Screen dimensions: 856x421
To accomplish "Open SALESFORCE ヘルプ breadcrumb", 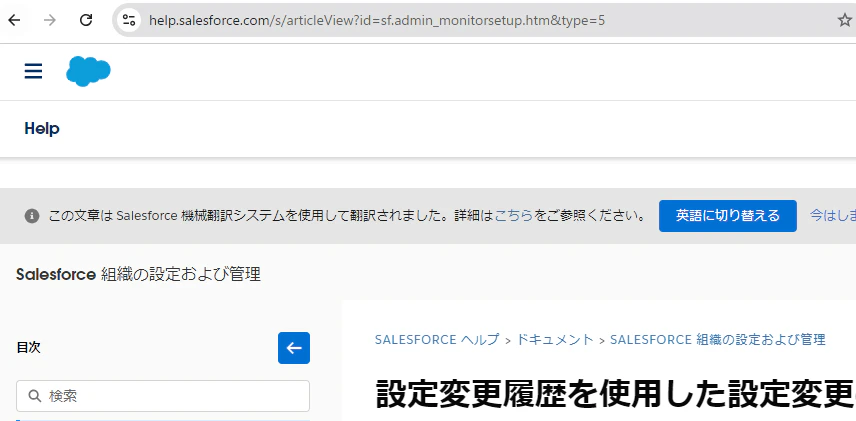I will (x=437, y=340).
